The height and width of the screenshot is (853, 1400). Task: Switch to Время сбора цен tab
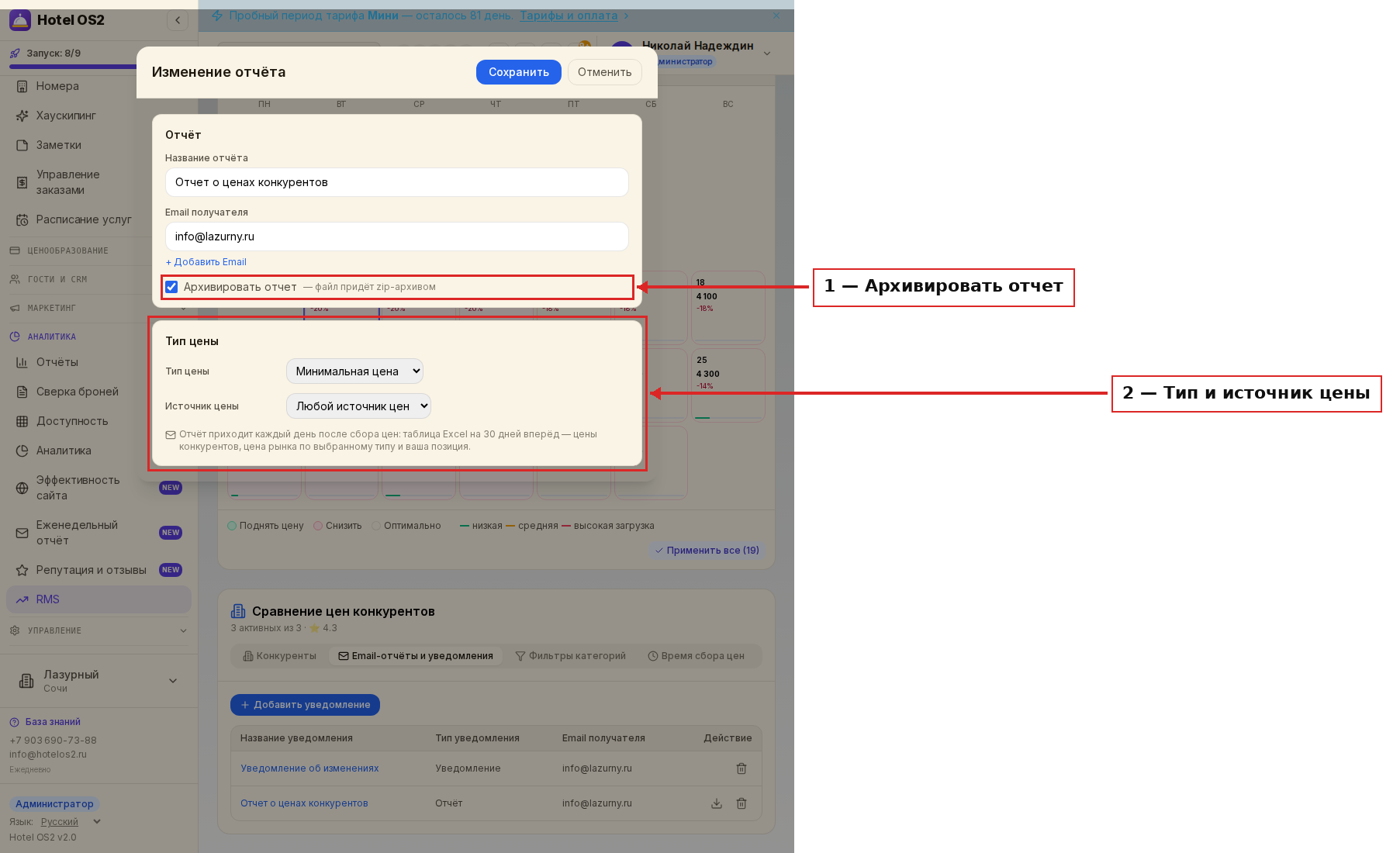click(x=696, y=656)
